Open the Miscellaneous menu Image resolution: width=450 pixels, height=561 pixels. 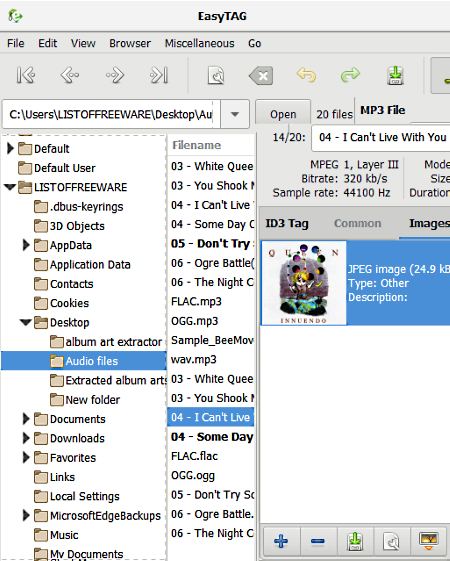[x=200, y=43]
